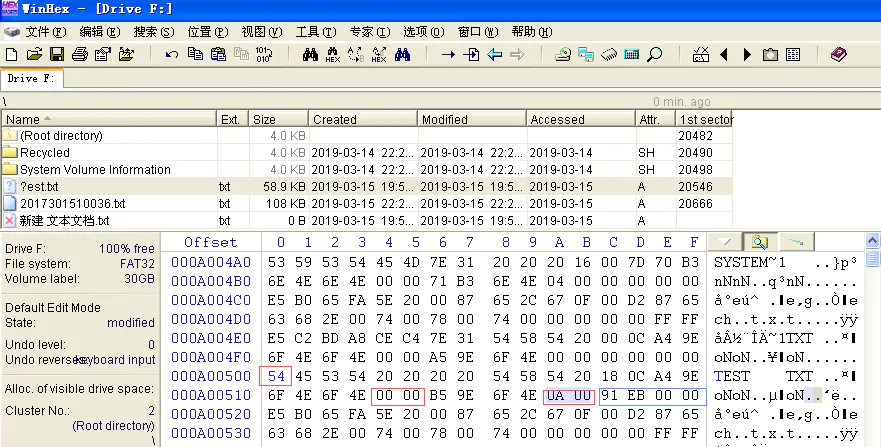Click the hex view scrollbar up arrow

[x=873, y=241]
